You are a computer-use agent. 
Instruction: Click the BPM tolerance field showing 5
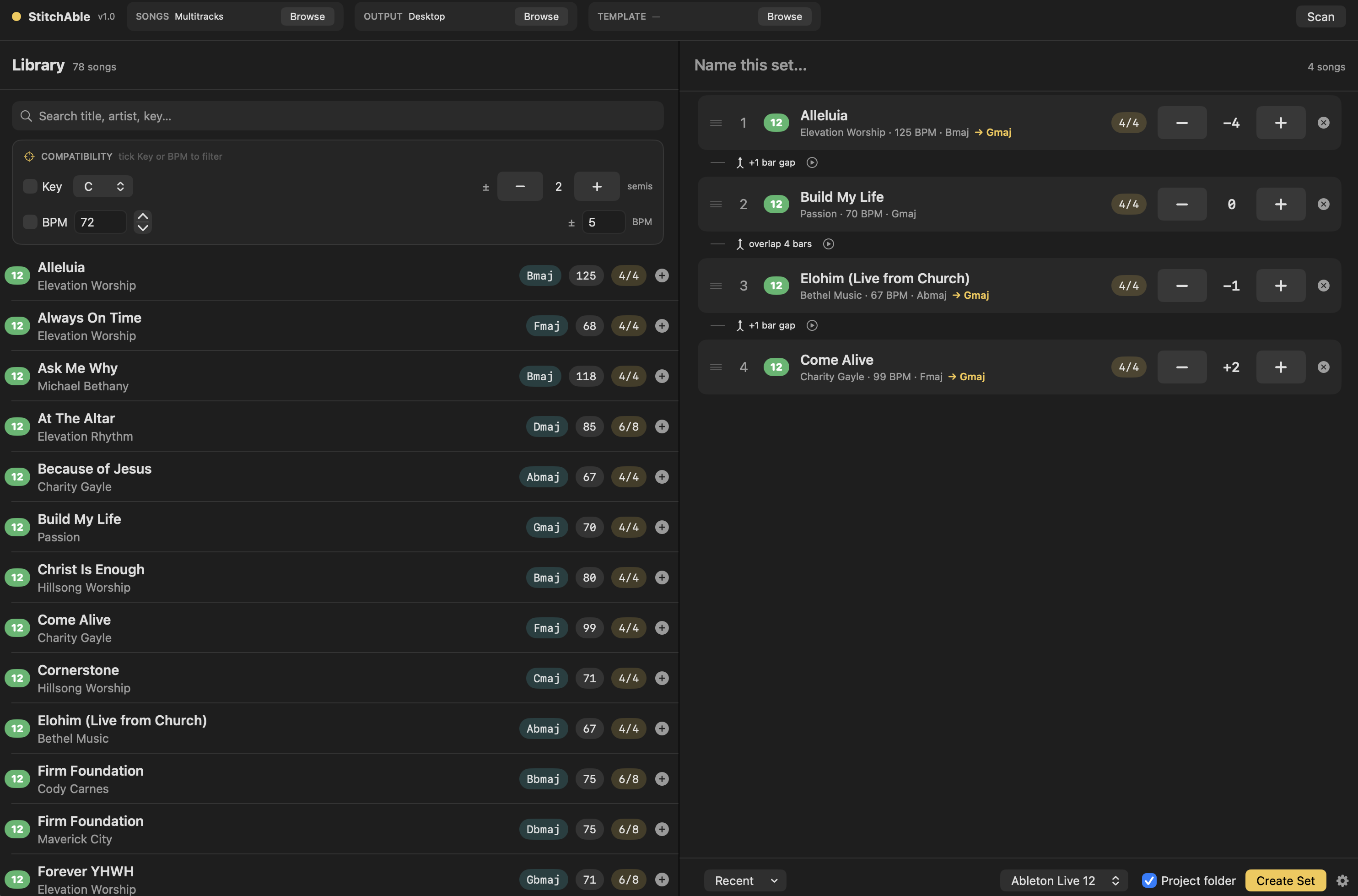[x=604, y=222]
